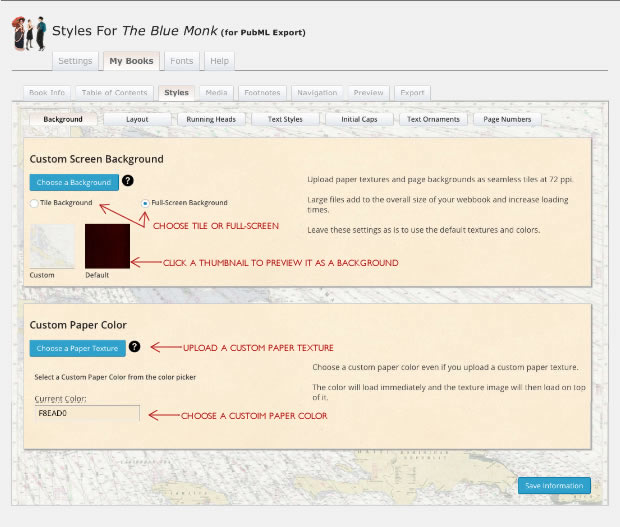Preview the Default dark background thumbnail
The image size is (620, 527).
coord(107,245)
